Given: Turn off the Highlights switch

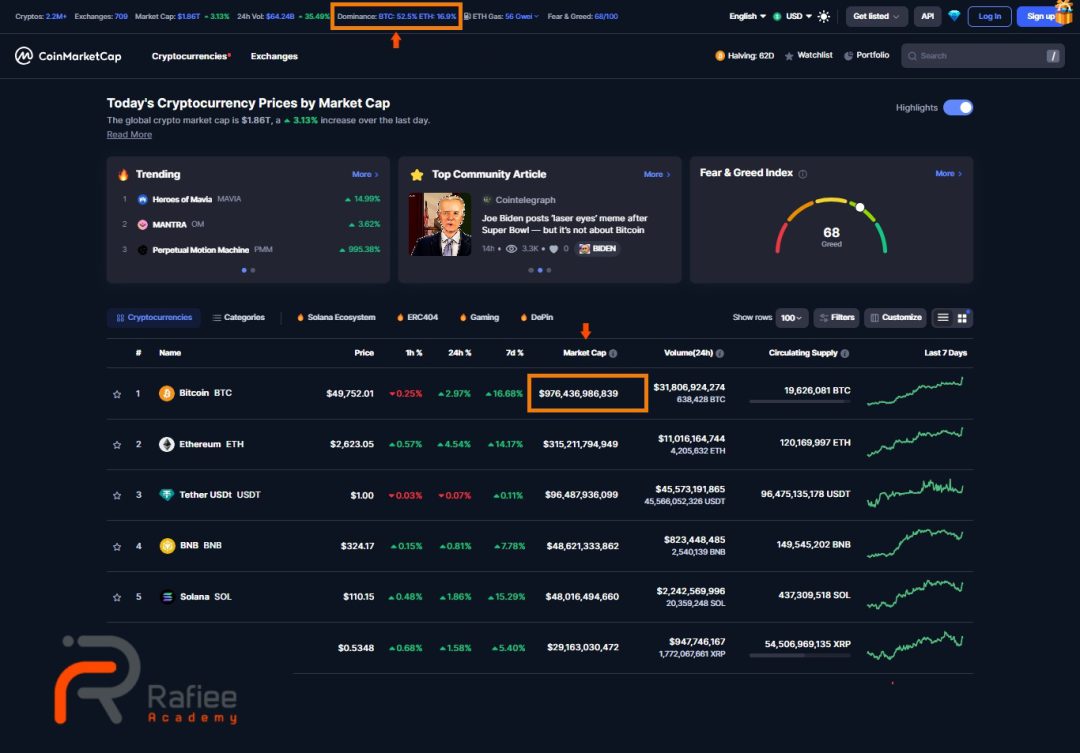Looking at the screenshot, I should click(x=958, y=107).
